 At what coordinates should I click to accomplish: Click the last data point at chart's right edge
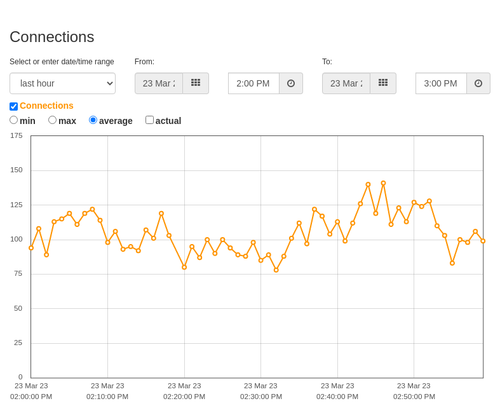(483, 241)
